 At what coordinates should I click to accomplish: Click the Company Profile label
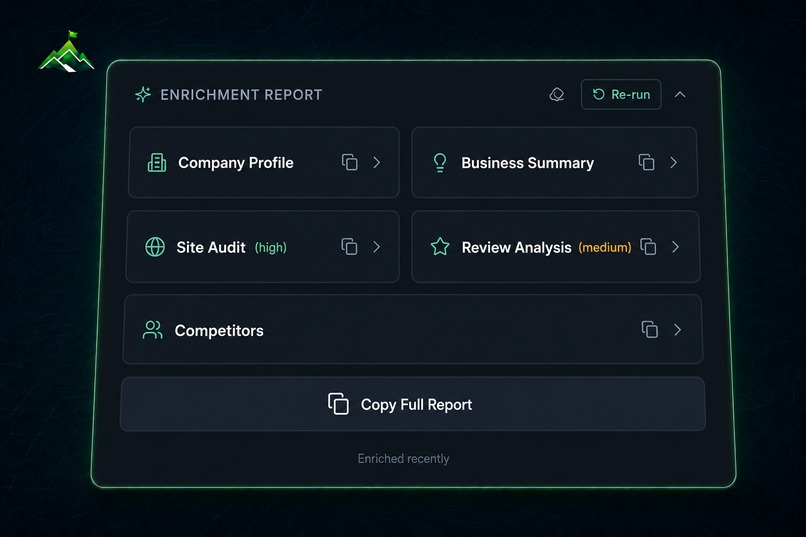[236, 163]
